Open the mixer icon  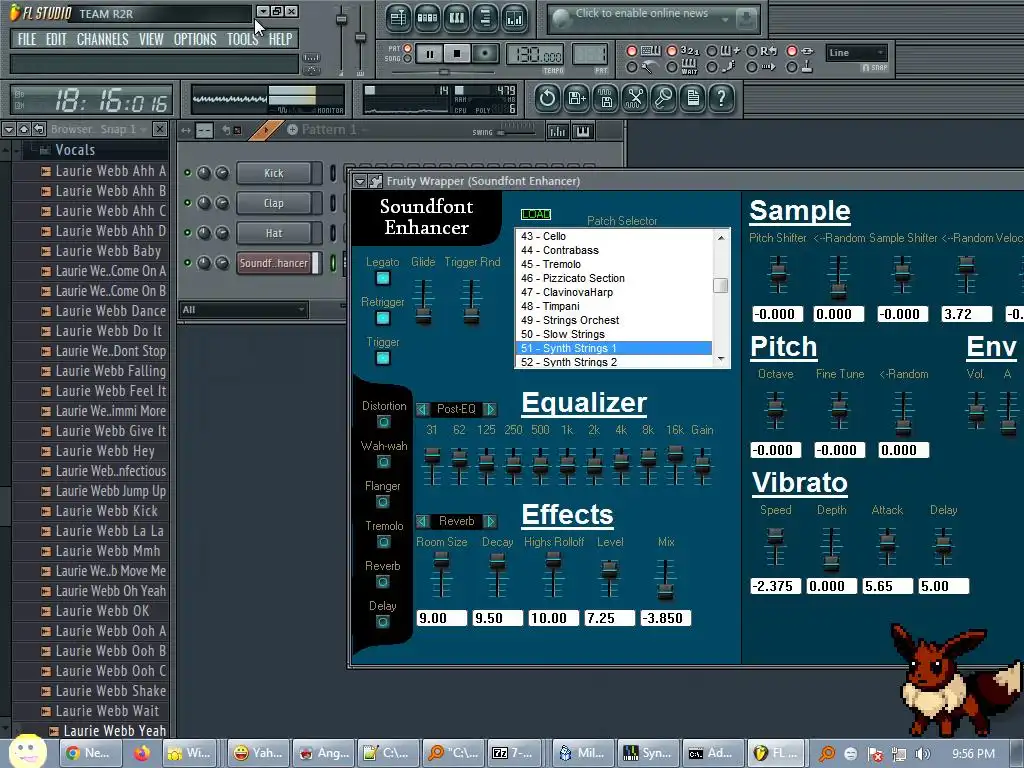[515, 18]
